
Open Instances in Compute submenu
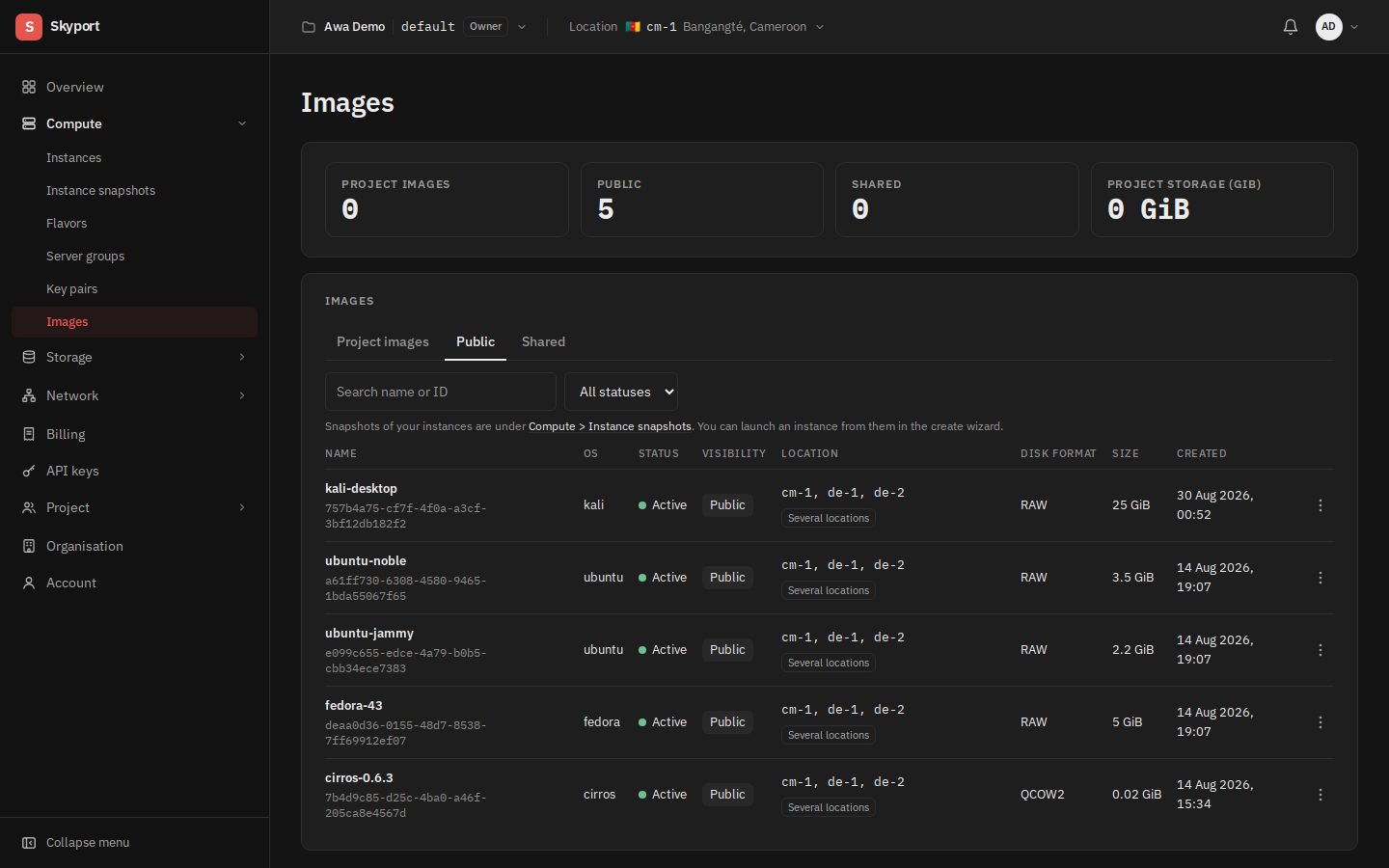(x=134, y=158)
